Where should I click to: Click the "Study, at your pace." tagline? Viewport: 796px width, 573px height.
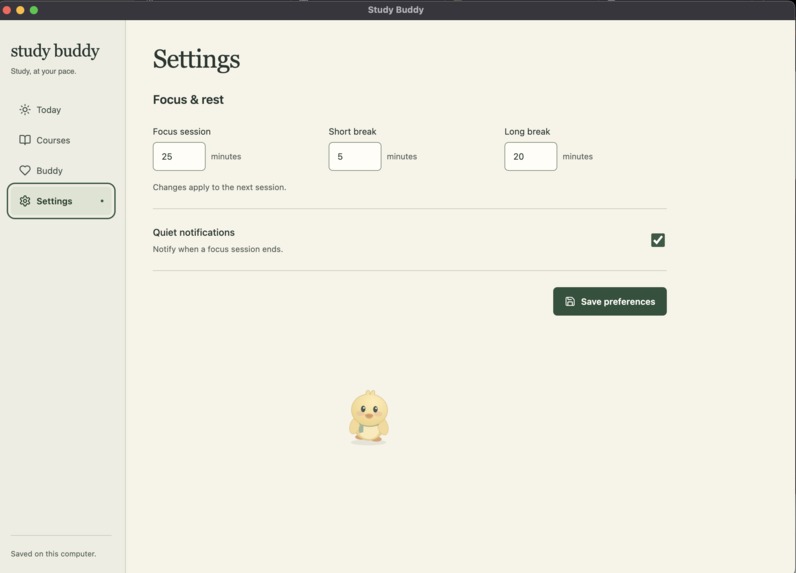coord(43,72)
